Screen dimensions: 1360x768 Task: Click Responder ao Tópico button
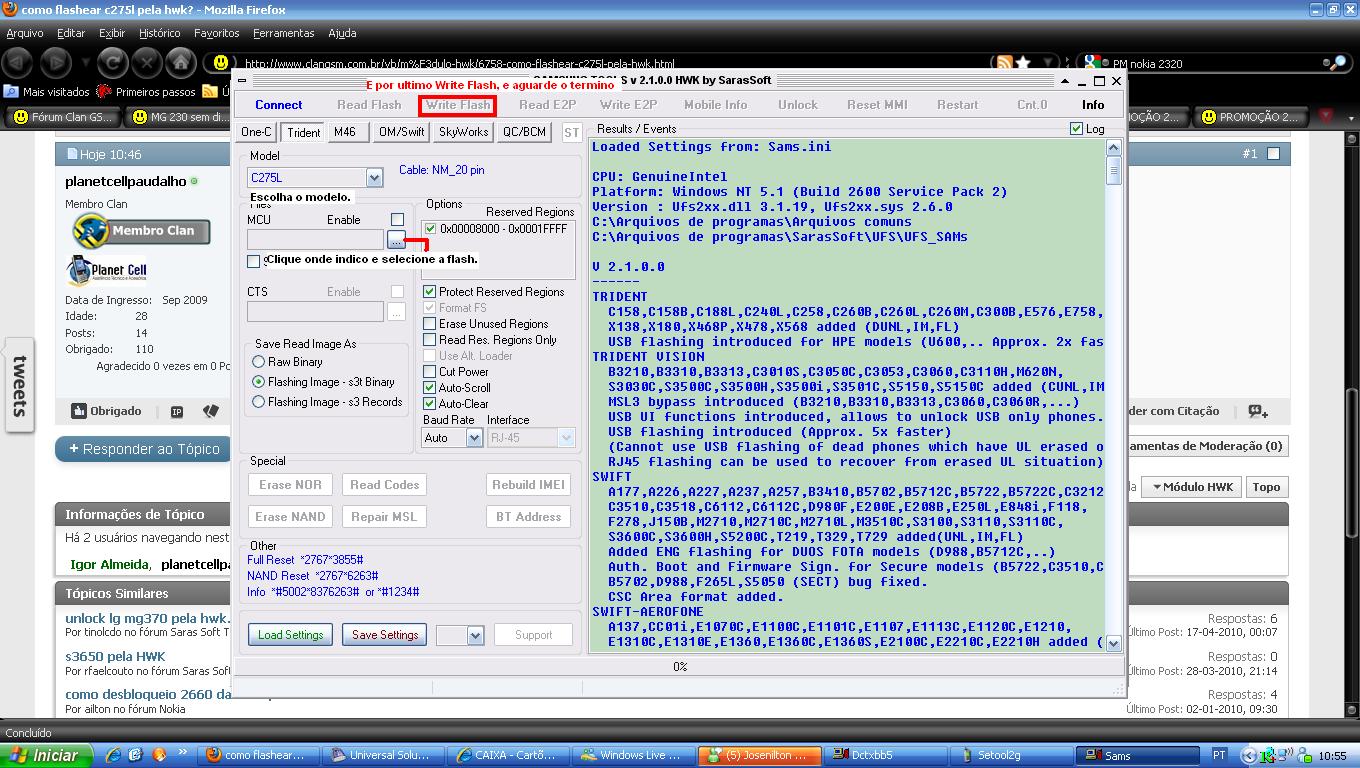click(144, 449)
